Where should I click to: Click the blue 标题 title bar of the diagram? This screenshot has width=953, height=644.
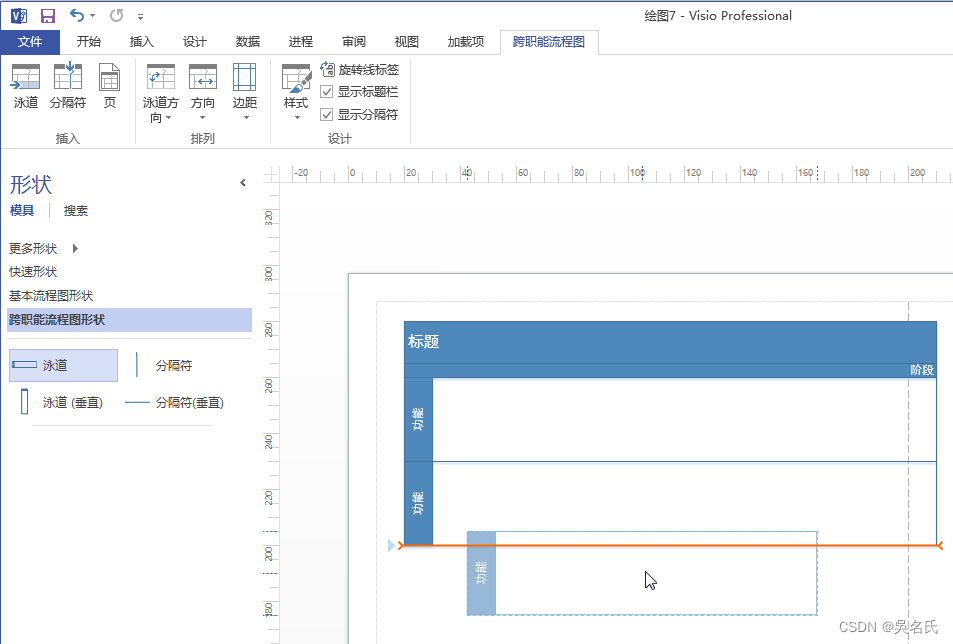click(670, 342)
